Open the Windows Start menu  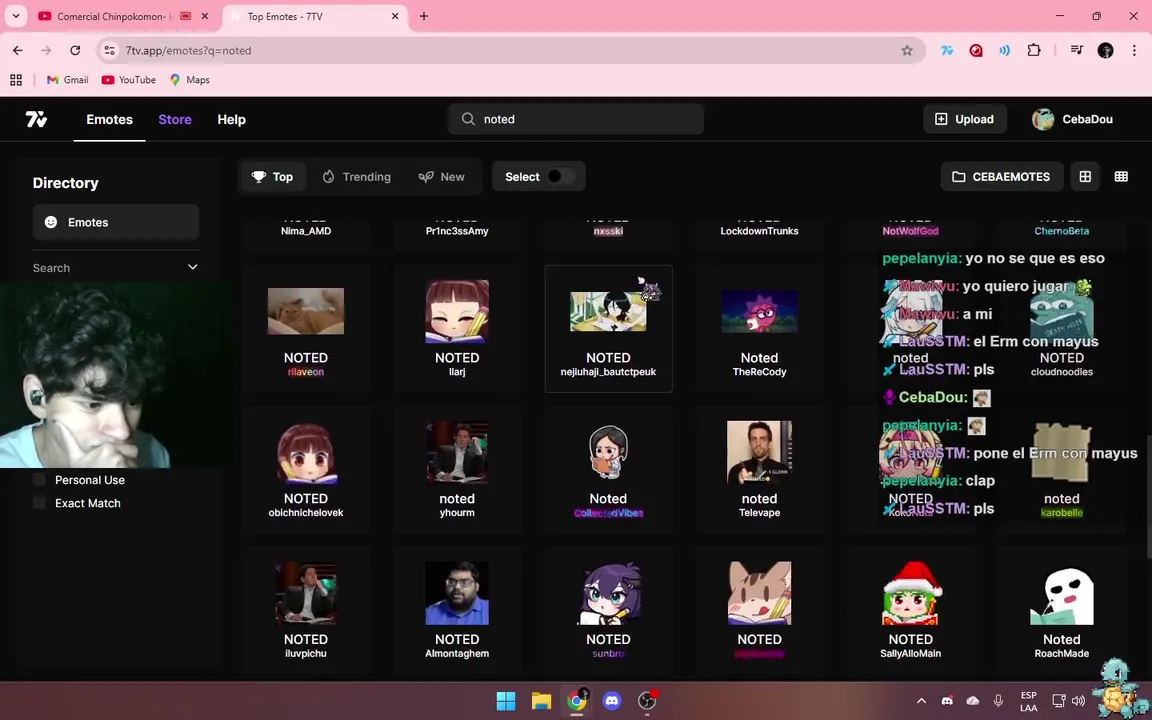pyautogui.click(x=505, y=701)
